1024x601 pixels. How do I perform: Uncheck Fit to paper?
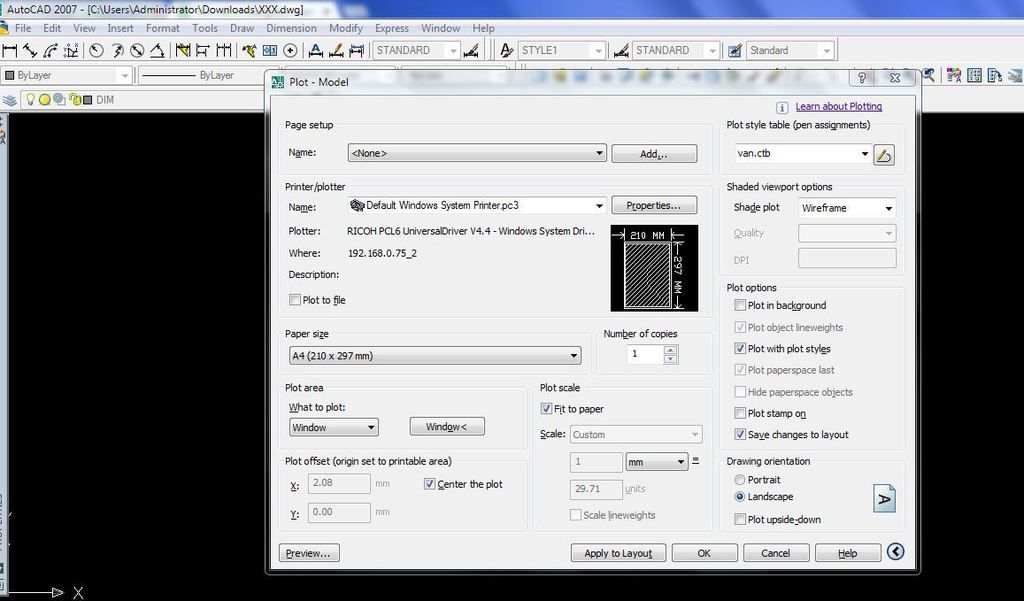click(546, 409)
